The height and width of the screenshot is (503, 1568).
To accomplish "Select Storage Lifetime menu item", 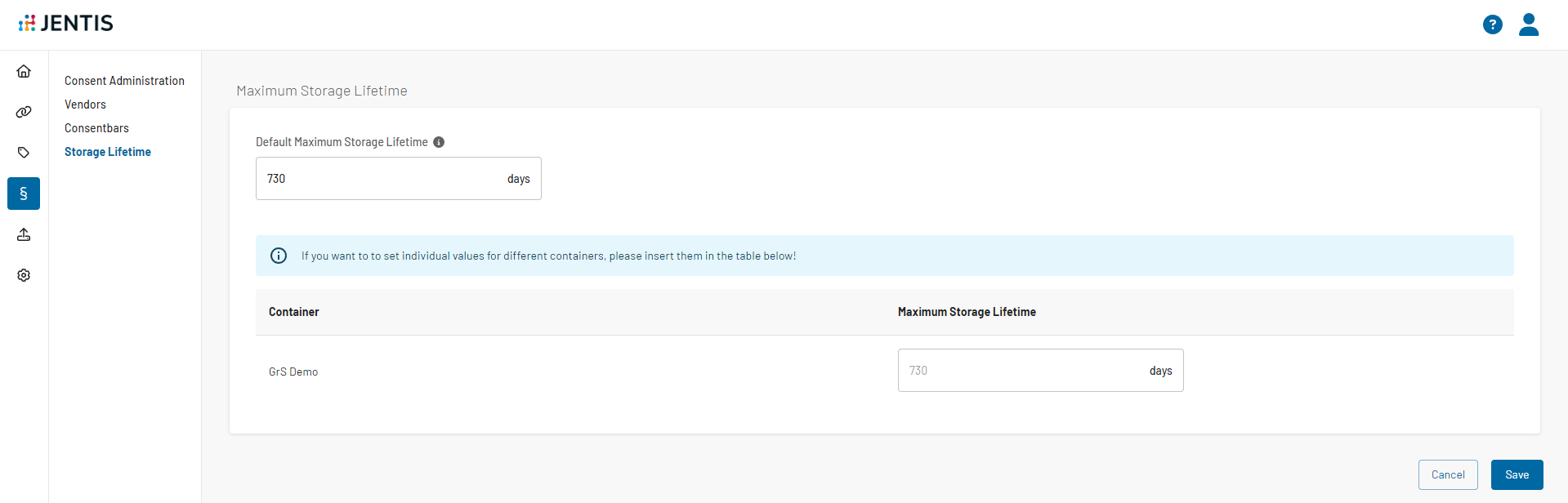I will click(x=108, y=152).
